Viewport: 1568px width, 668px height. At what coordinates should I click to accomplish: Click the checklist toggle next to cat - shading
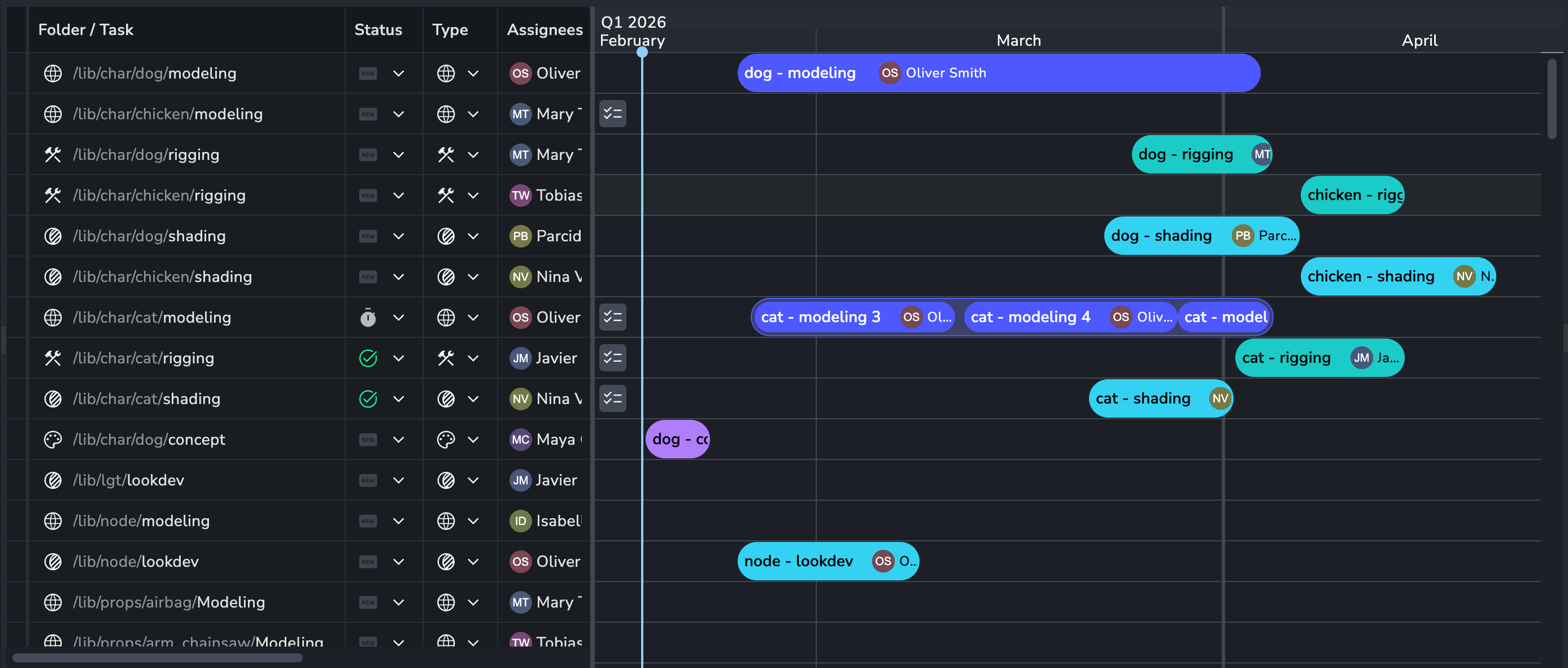(x=612, y=398)
